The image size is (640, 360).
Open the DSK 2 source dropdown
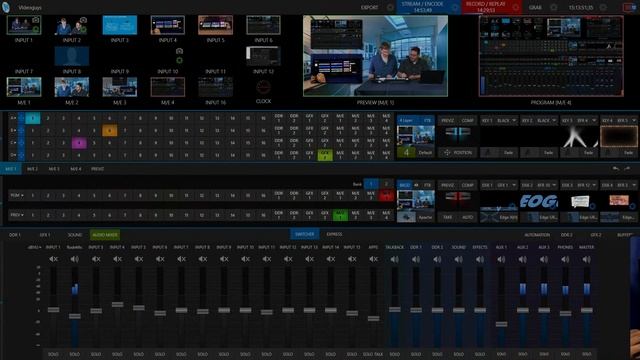coord(554,185)
